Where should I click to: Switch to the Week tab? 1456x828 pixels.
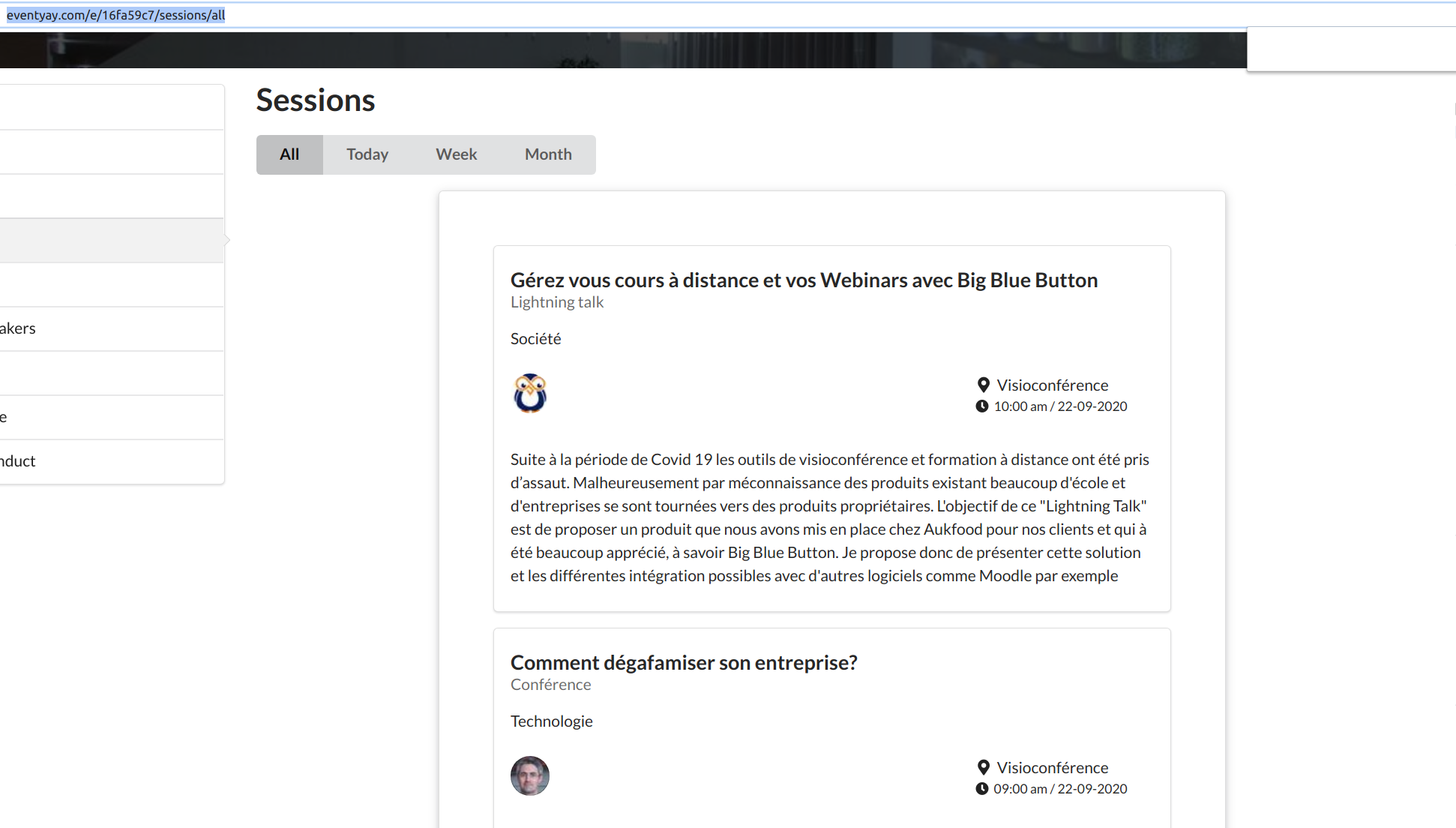[456, 154]
